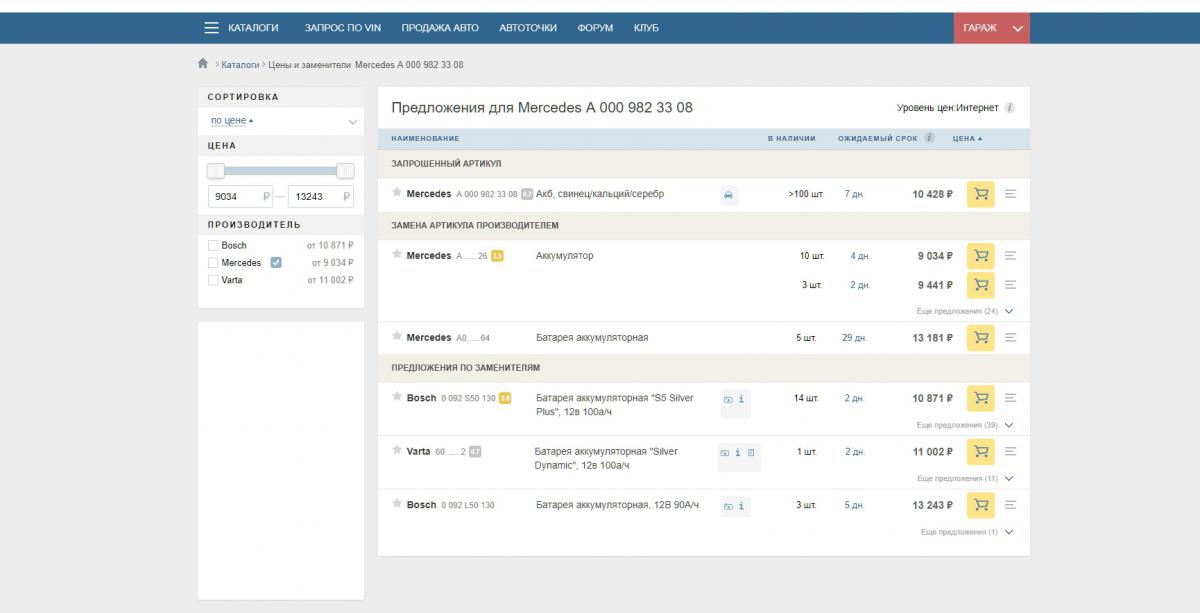
Task: Open the sorting dropdown showing по цене
Action: click(281, 121)
